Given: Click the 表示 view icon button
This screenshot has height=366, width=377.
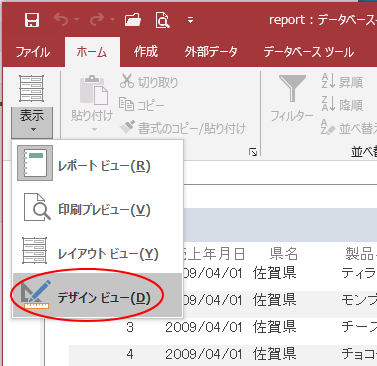Looking at the screenshot, I should (32, 89).
